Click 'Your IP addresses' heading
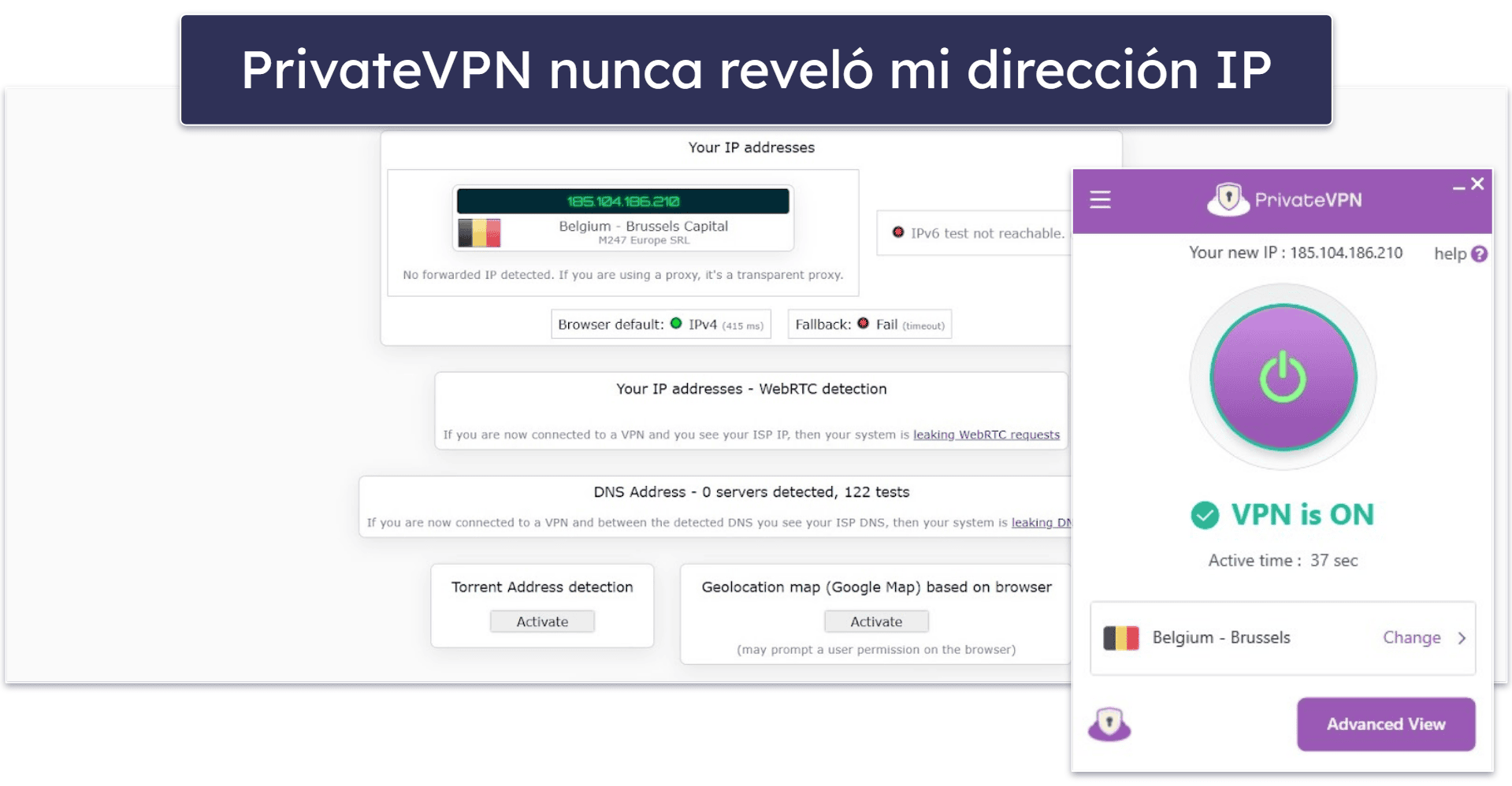This screenshot has width=1512, height=786. 752,147
